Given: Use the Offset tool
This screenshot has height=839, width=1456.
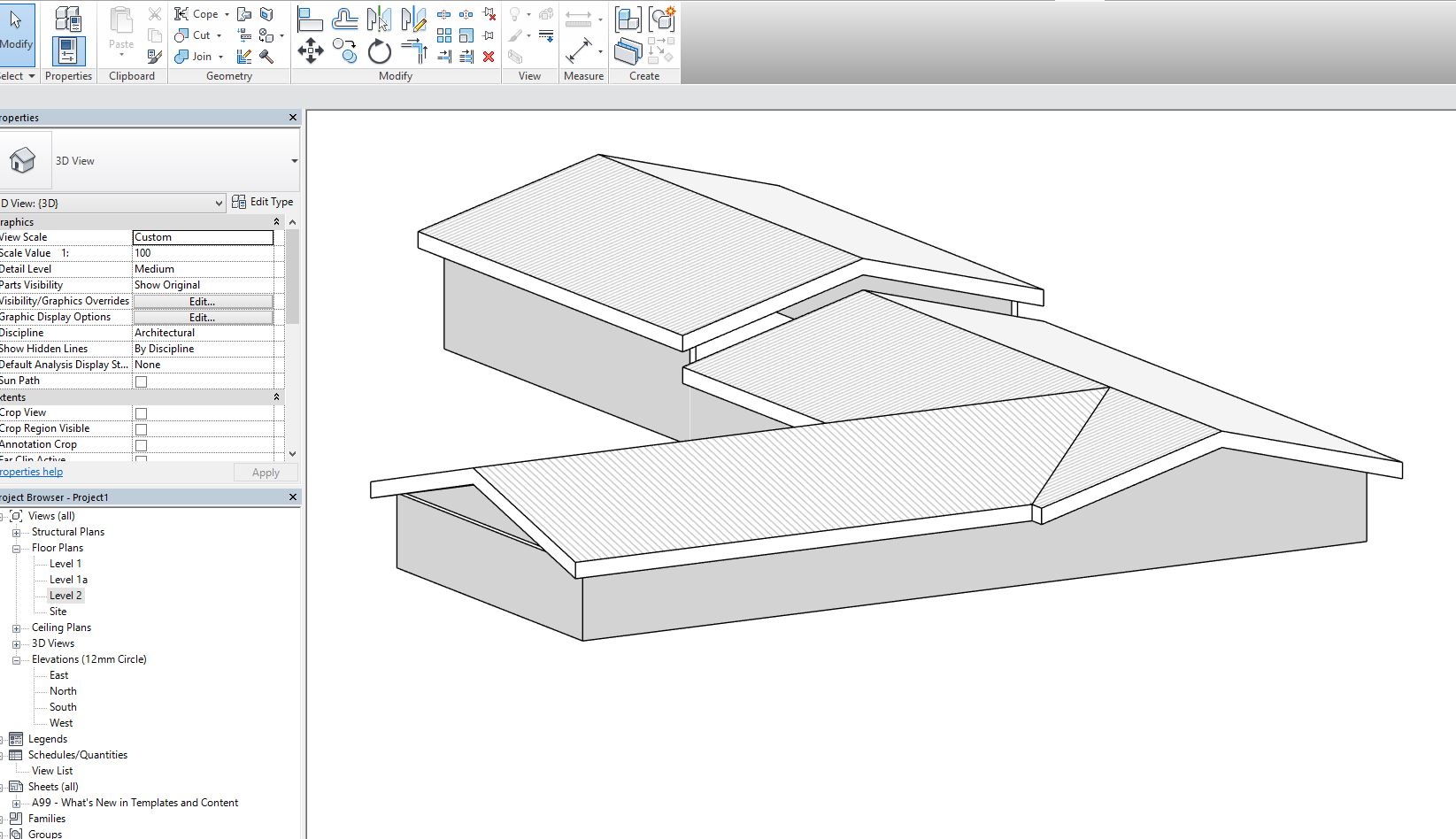Looking at the screenshot, I should point(345,18).
